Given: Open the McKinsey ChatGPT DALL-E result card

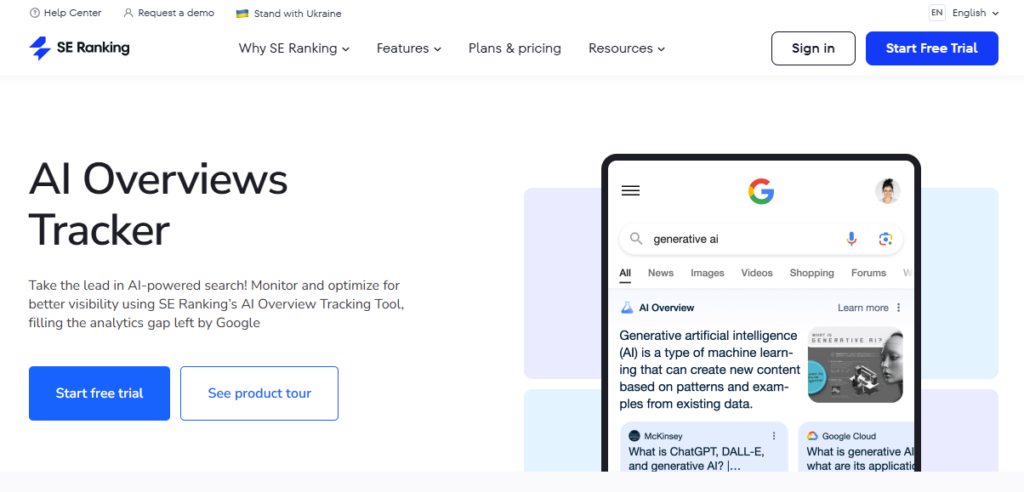Looking at the screenshot, I should click(x=704, y=447).
